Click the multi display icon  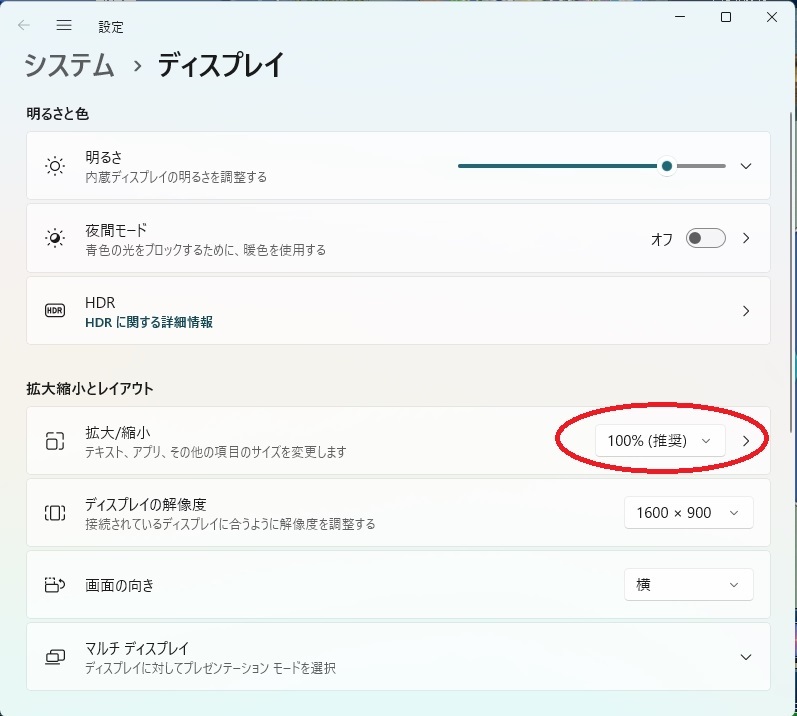pos(55,657)
